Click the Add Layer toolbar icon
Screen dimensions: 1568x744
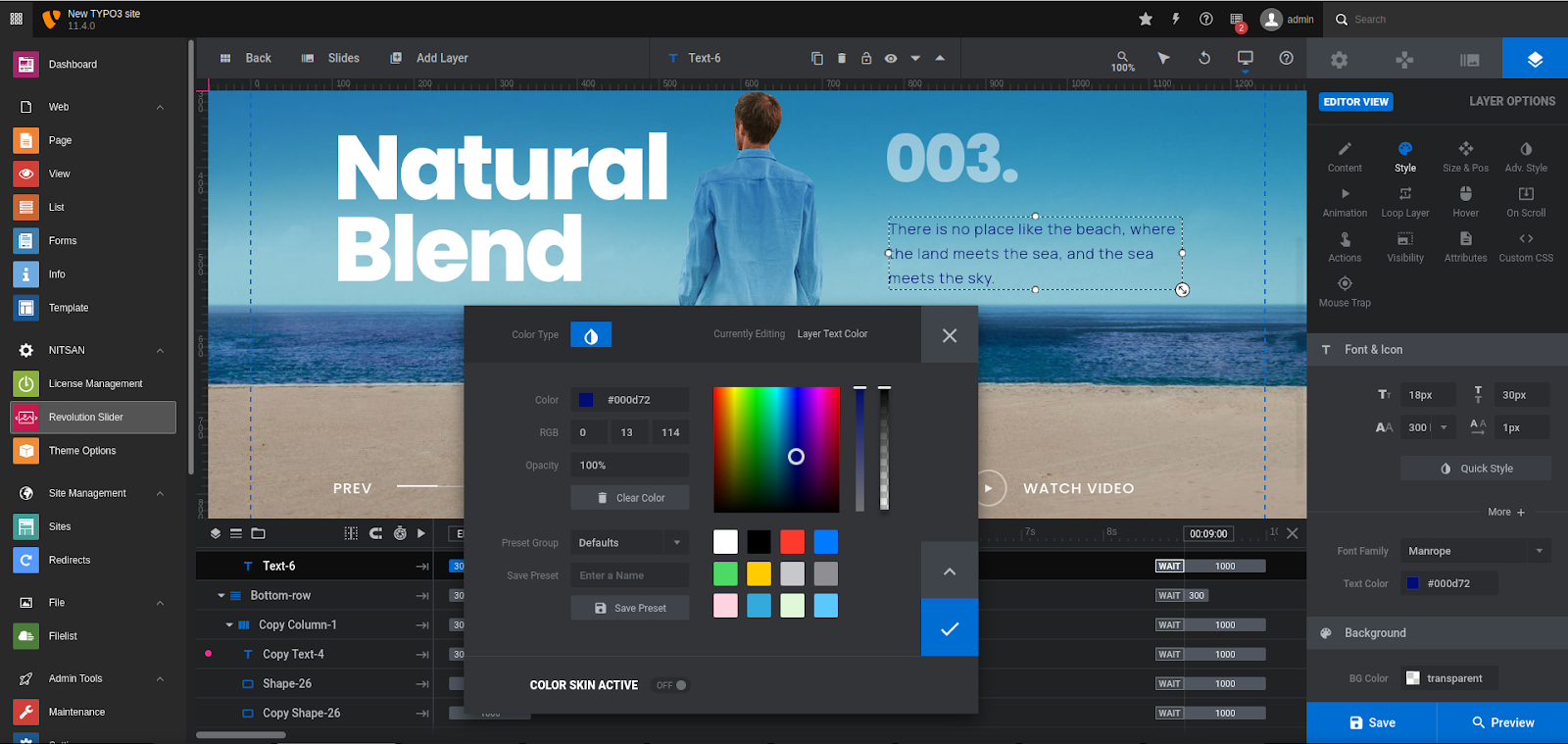429,58
